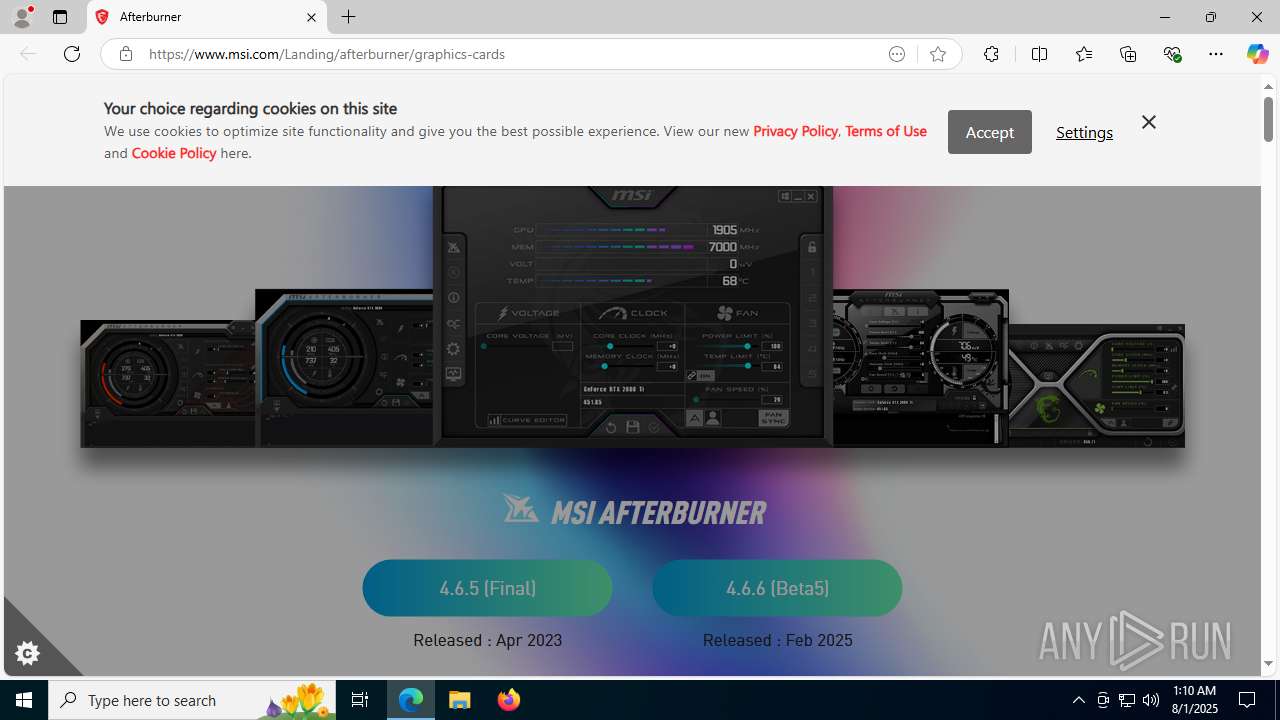The height and width of the screenshot is (720, 1280).
Task: Open the notification center
Action: pyautogui.click(x=1248, y=700)
